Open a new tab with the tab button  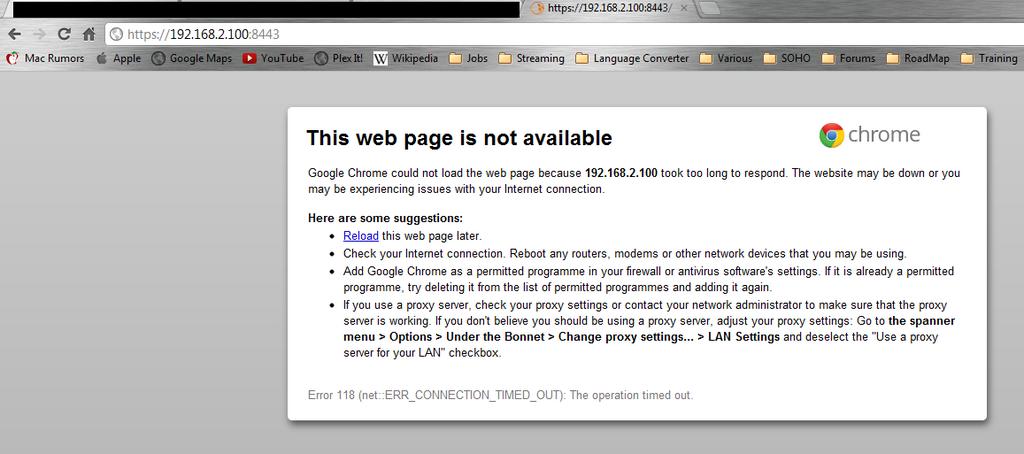tap(711, 8)
